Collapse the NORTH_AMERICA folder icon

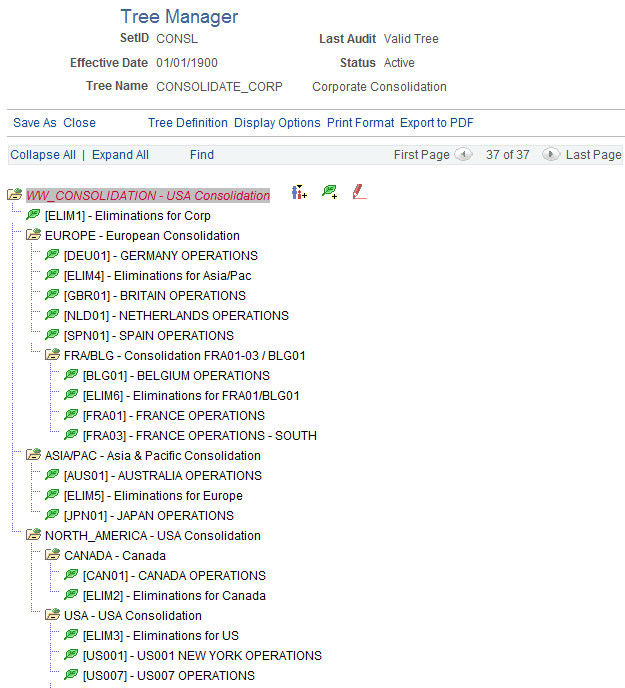pyautogui.click(x=33, y=534)
